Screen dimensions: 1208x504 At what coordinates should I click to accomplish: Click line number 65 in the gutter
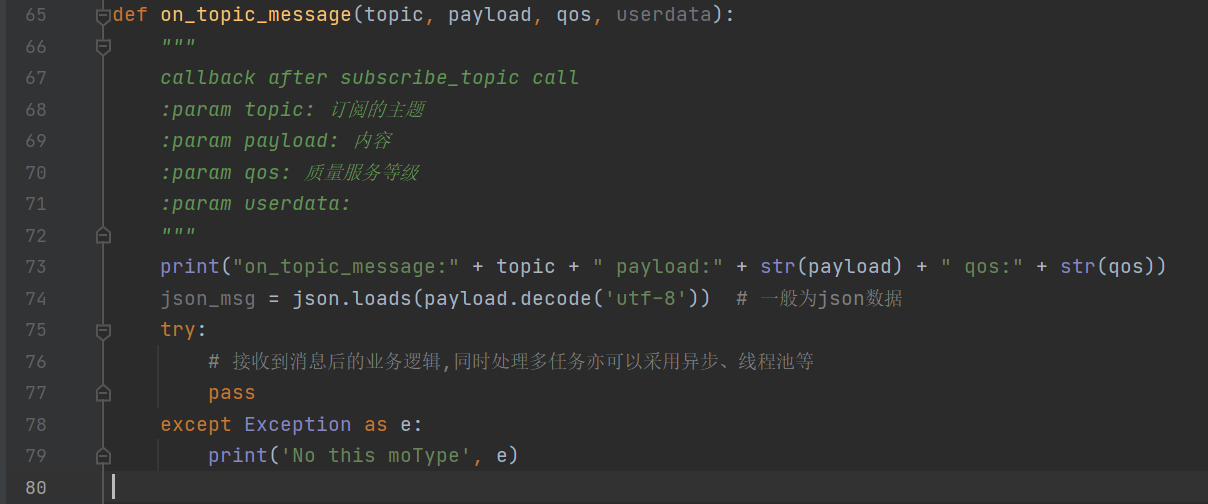pos(35,15)
